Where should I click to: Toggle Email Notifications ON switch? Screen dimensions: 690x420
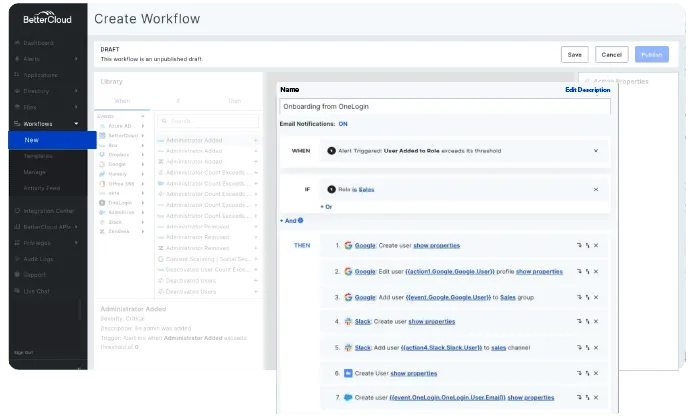[x=343, y=124]
